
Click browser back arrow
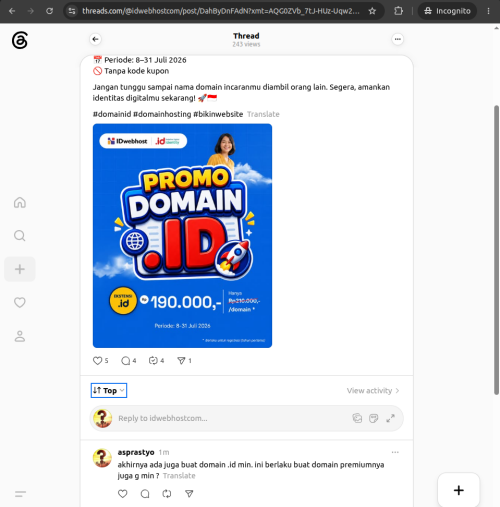click(12, 11)
